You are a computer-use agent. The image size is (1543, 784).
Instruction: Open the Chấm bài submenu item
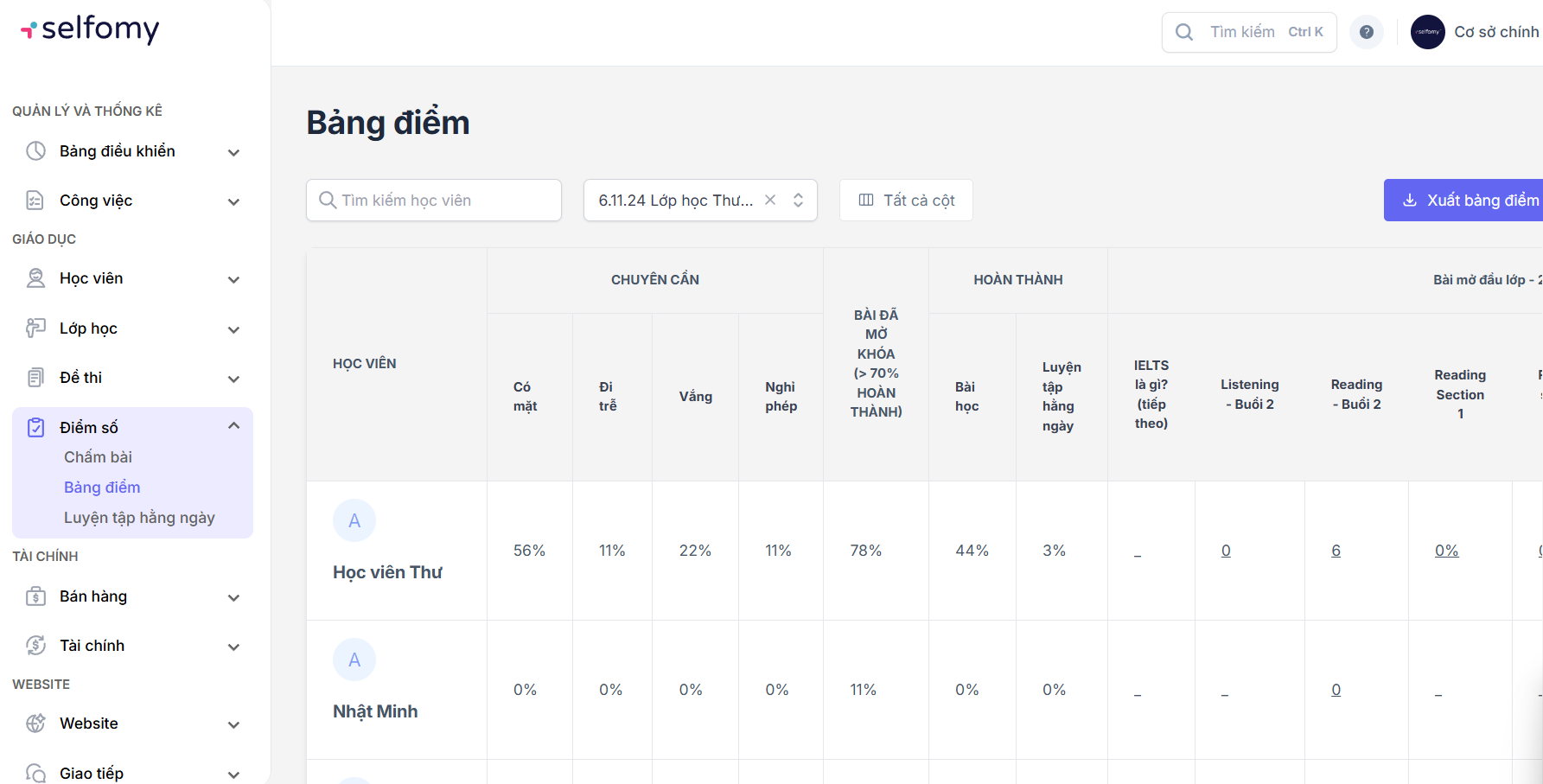pyautogui.click(x=98, y=457)
